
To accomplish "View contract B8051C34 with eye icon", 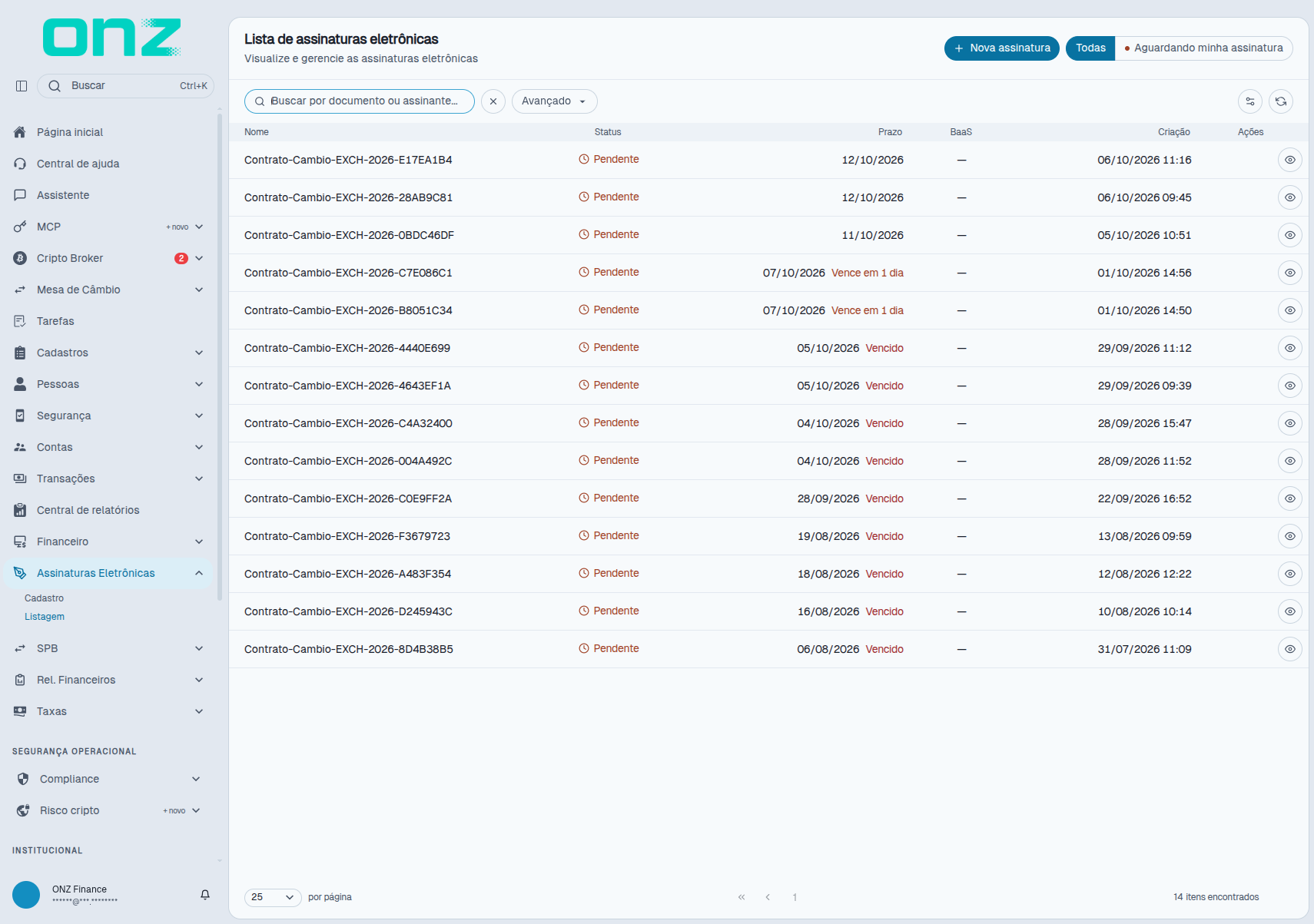I will [1290, 310].
